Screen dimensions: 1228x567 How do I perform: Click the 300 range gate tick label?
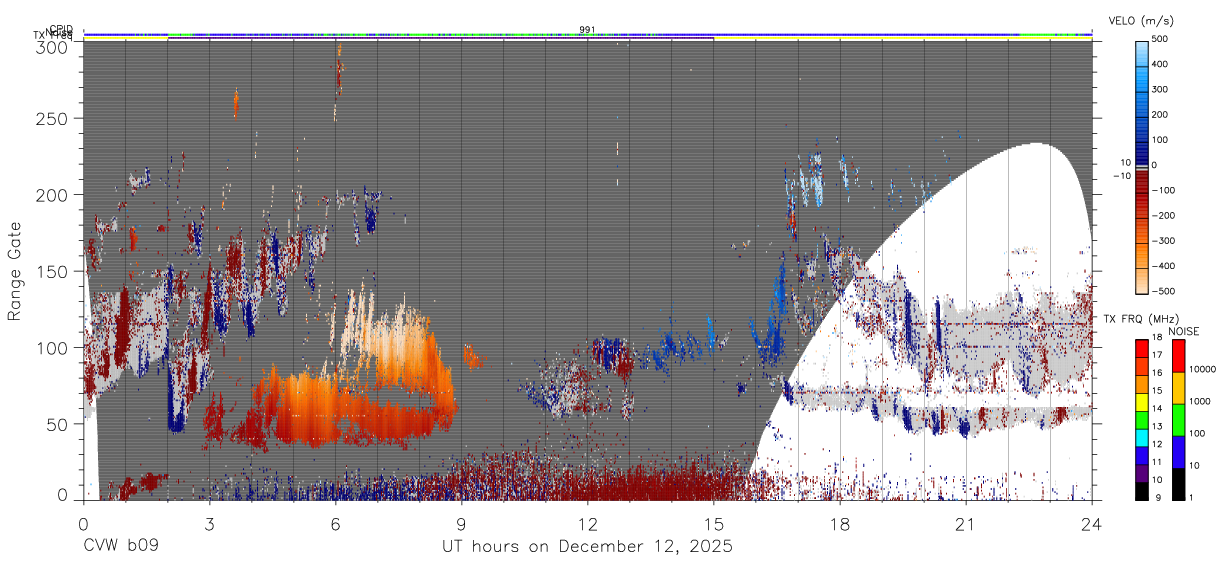52,46
